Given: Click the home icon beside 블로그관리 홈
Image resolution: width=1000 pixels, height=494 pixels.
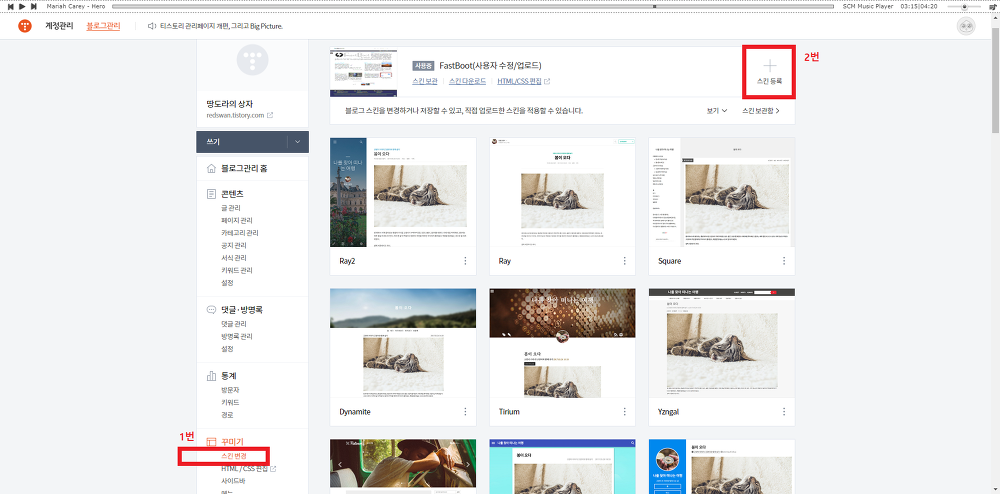Looking at the screenshot, I should pos(211,169).
